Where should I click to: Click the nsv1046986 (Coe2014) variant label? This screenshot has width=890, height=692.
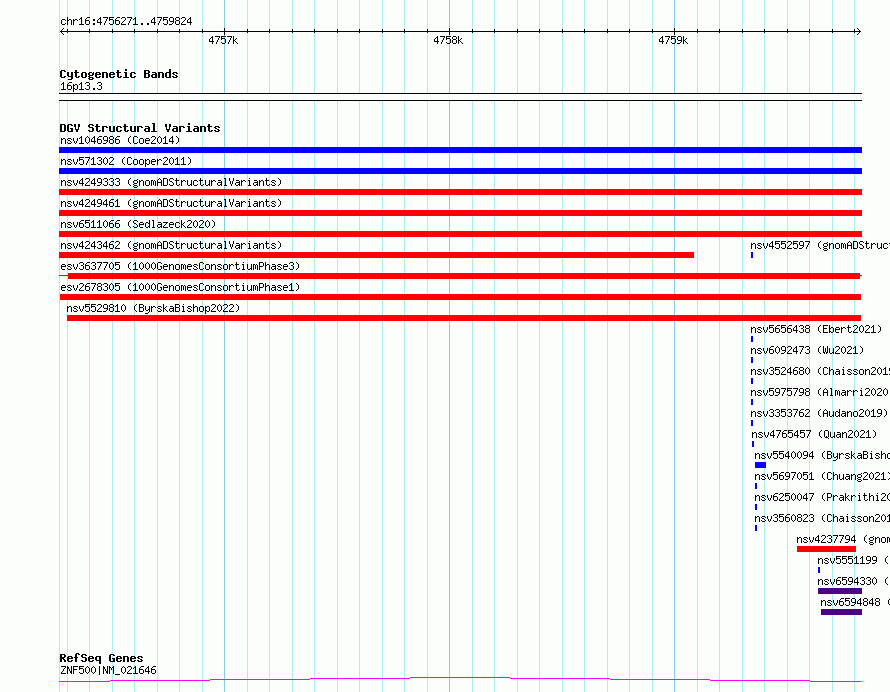coord(120,140)
